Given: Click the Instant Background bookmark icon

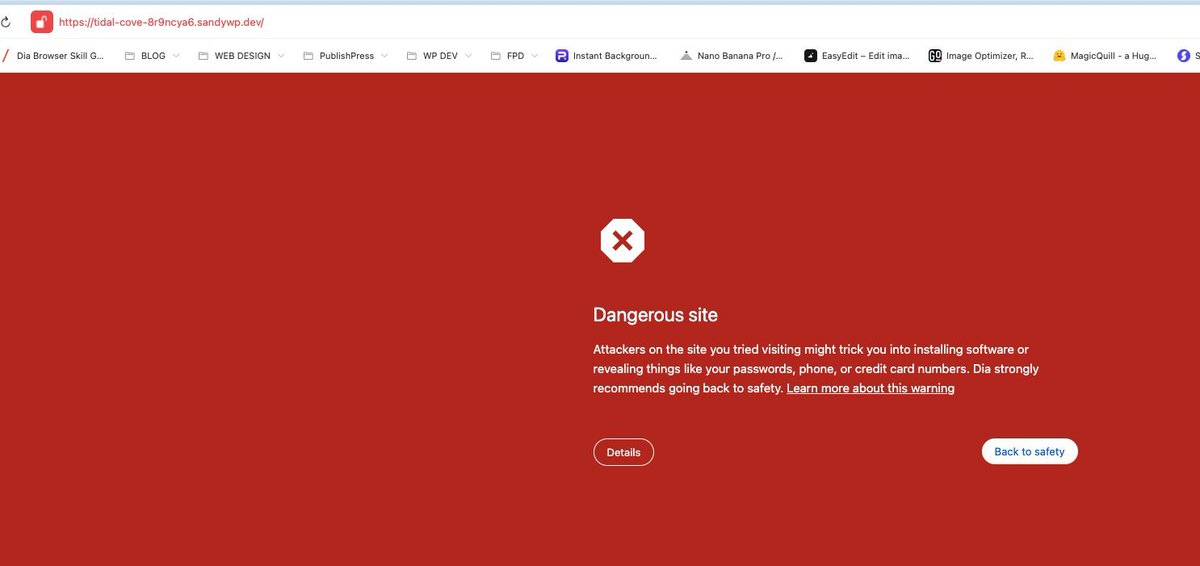Looking at the screenshot, I should click(x=562, y=56).
